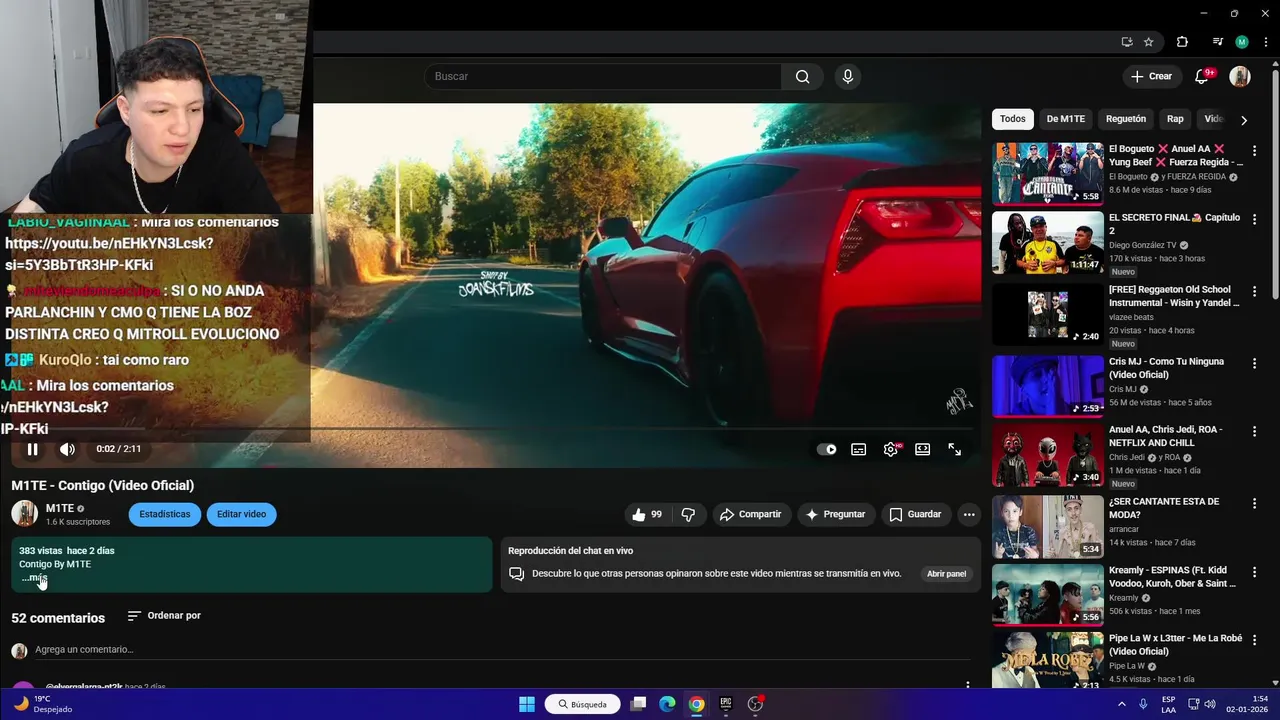
Task: Mute the video with the speaker icon
Action: click(x=67, y=450)
